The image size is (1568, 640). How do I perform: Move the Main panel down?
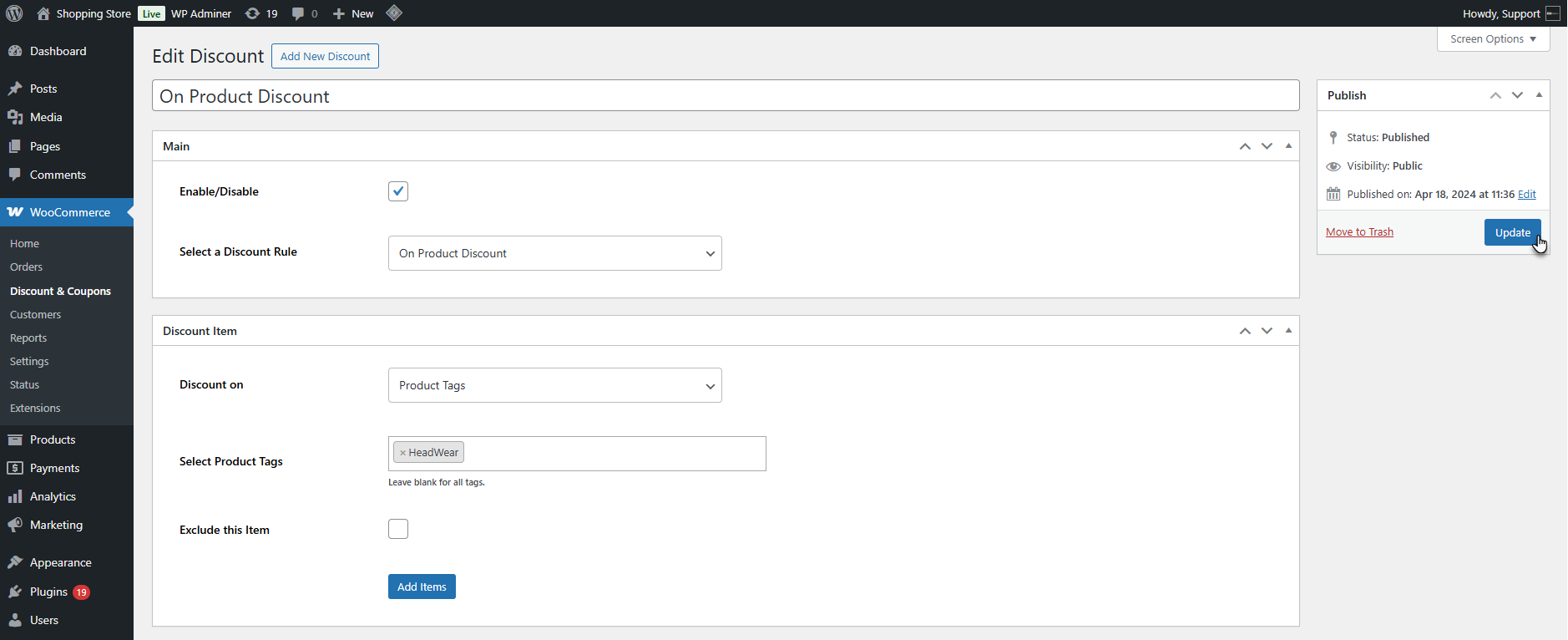(1267, 146)
